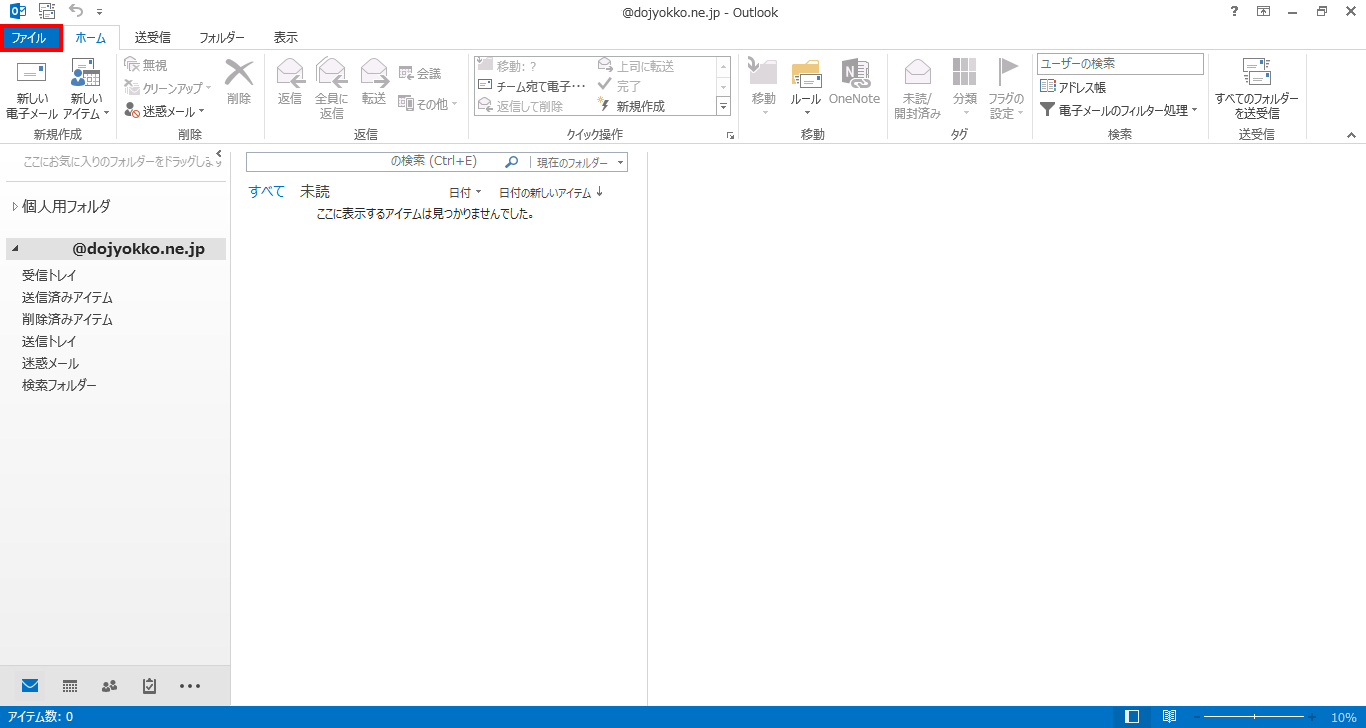Collapse the ribbon with the arrow

tap(1351, 135)
